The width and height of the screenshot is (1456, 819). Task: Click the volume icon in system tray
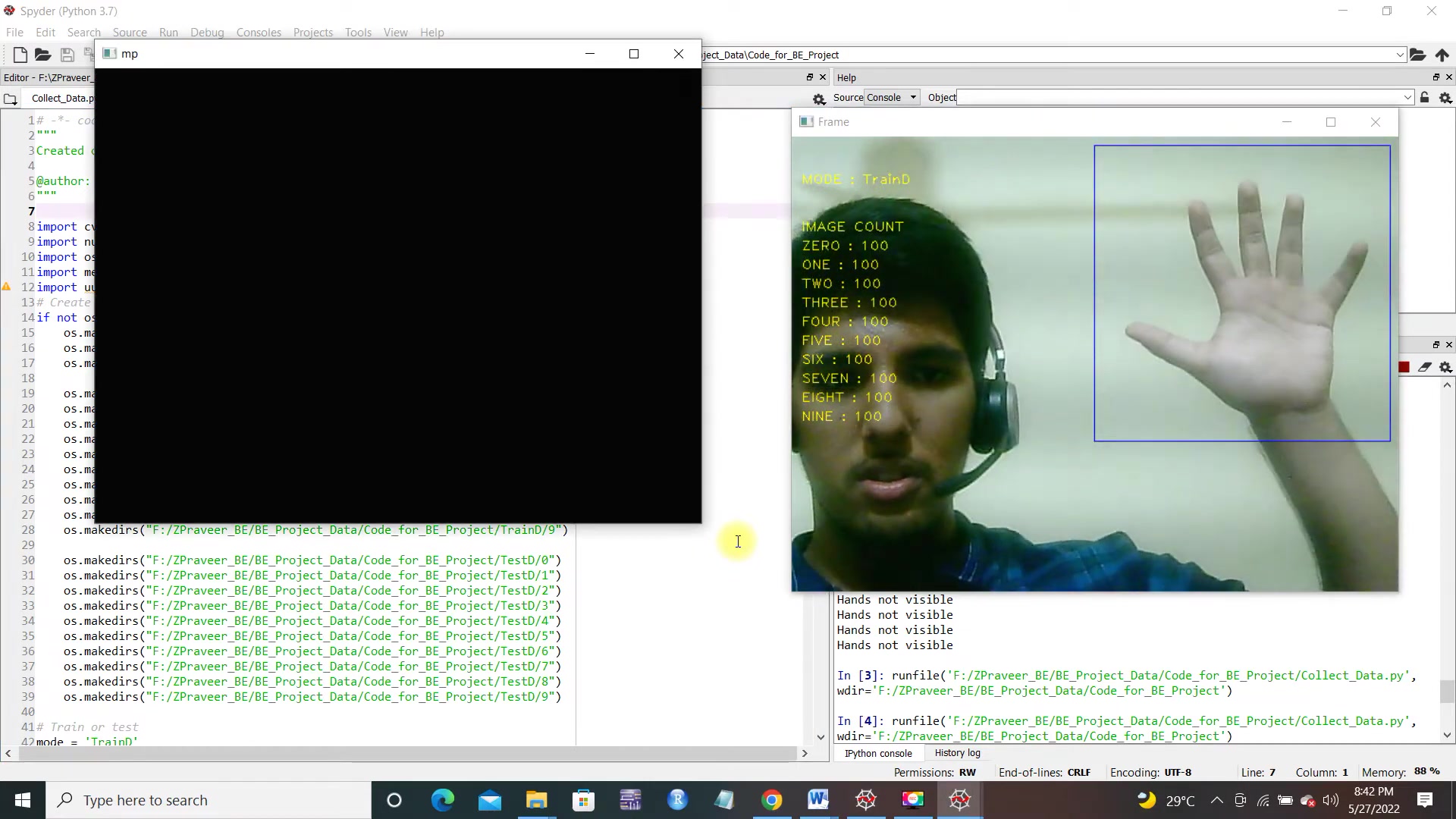point(1330,800)
